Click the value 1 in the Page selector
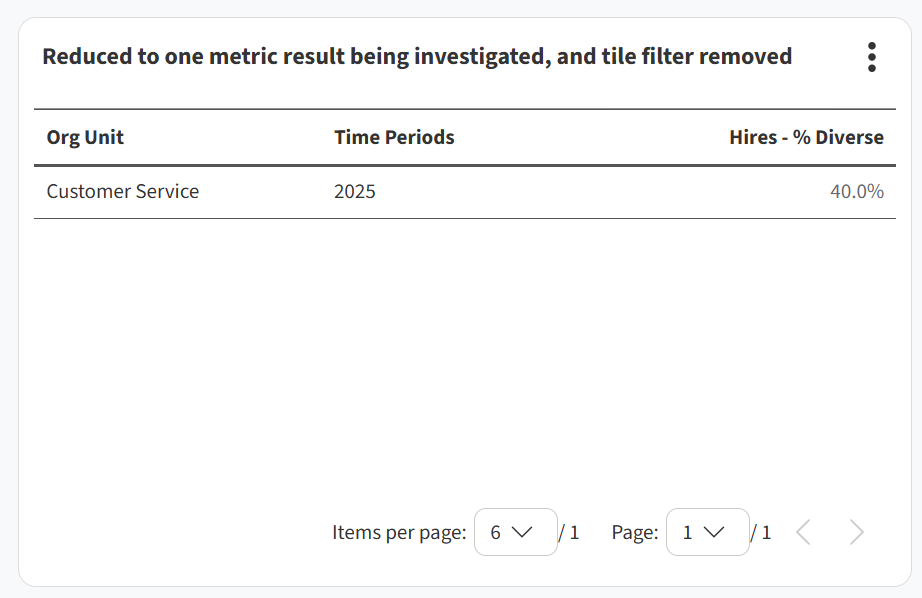The height and width of the screenshot is (598, 922). [687, 533]
